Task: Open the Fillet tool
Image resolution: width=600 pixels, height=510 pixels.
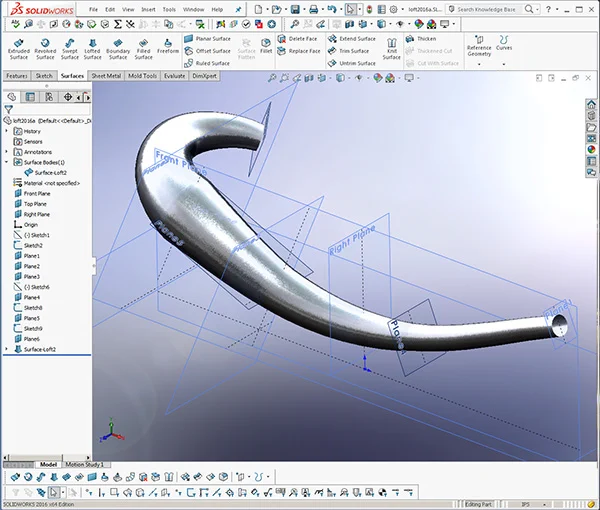Action: click(x=266, y=46)
